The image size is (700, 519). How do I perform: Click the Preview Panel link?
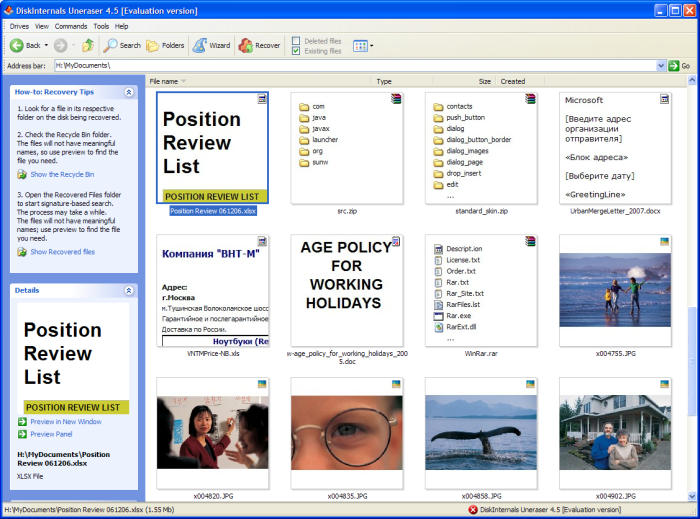[51, 434]
